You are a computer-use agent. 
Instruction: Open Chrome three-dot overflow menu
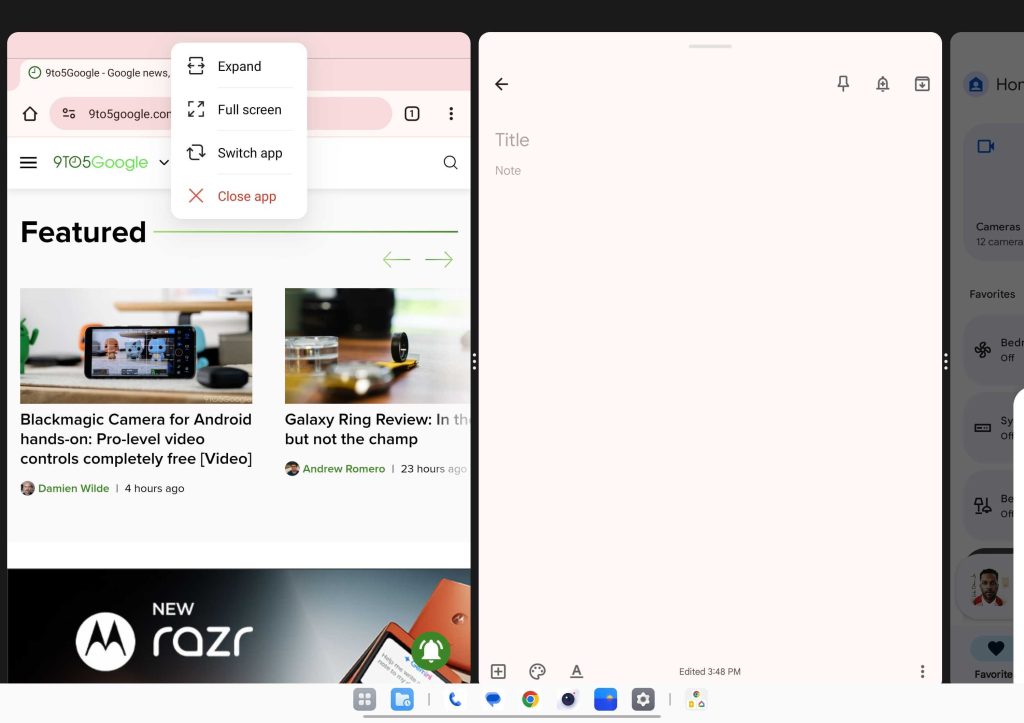(451, 114)
